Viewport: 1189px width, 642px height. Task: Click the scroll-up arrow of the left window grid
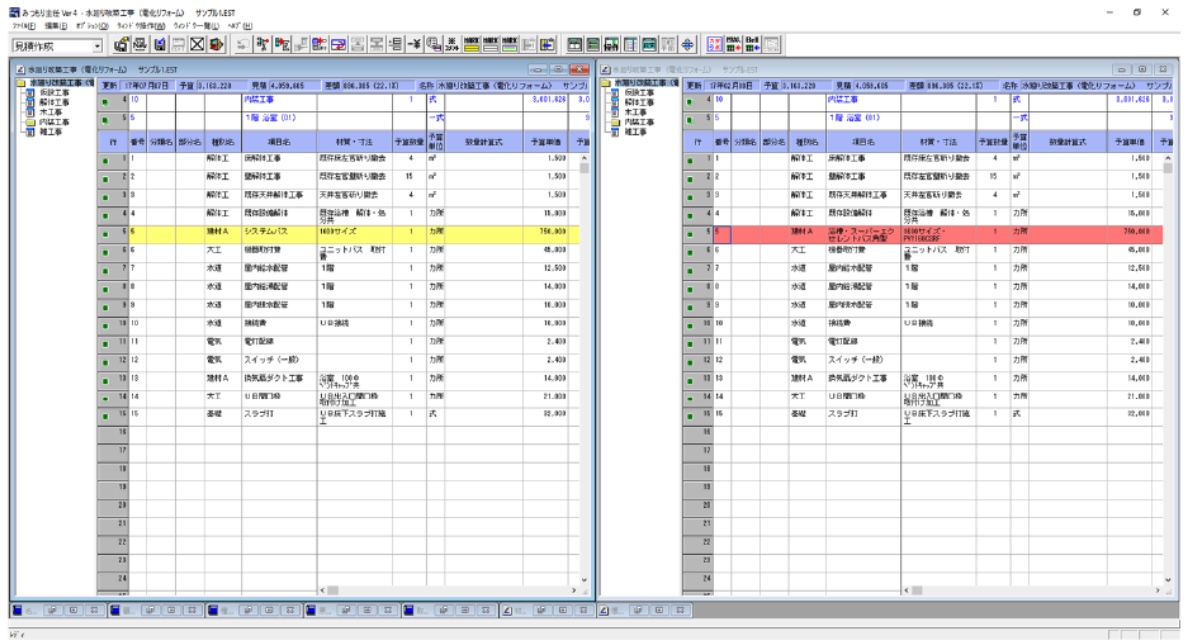[x=584, y=158]
